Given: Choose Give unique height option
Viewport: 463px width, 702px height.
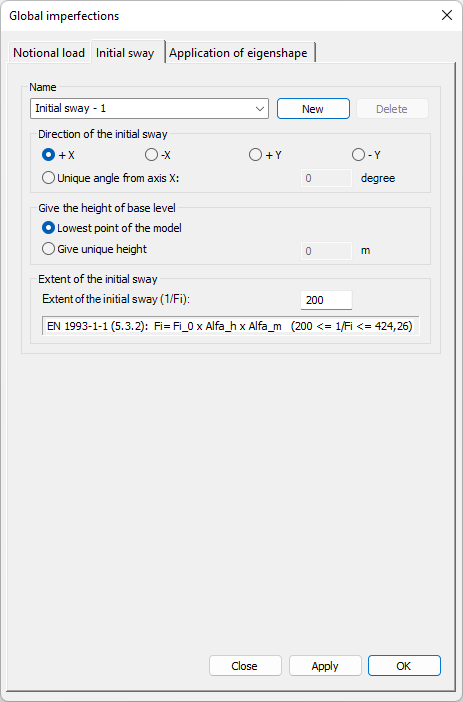Looking at the screenshot, I should (x=94, y=249).
